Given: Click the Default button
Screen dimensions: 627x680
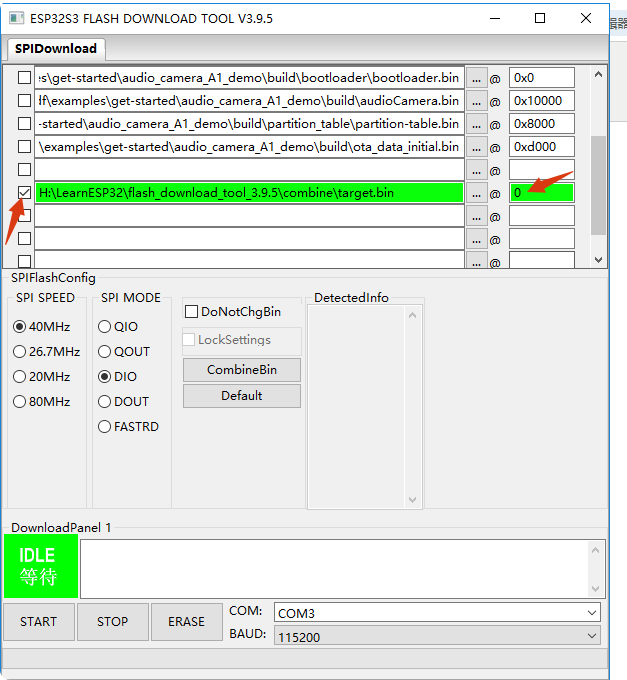Looking at the screenshot, I should (242, 396).
